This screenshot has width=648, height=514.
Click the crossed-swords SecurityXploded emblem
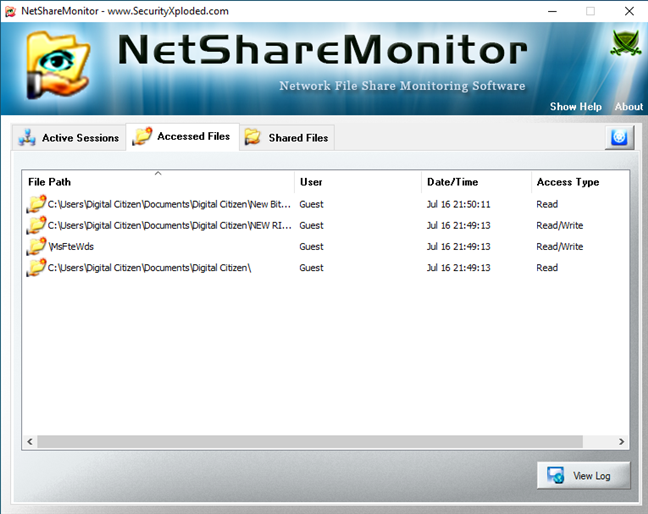click(626, 43)
